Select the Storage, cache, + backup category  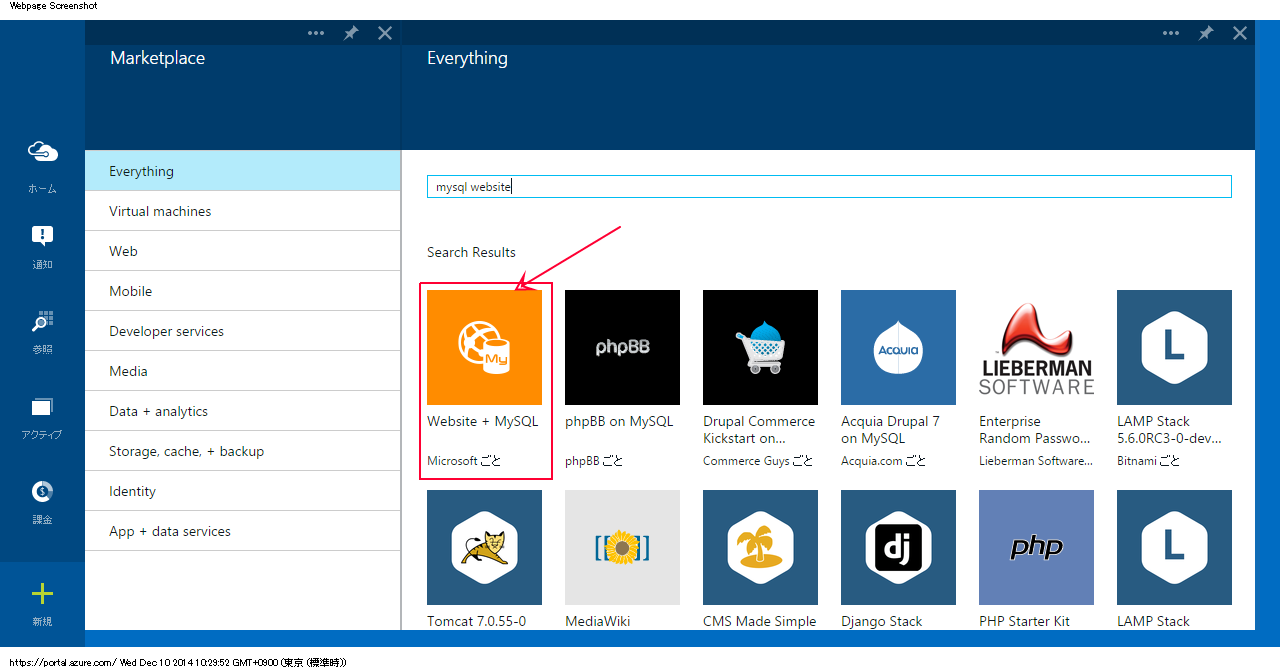click(242, 451)
